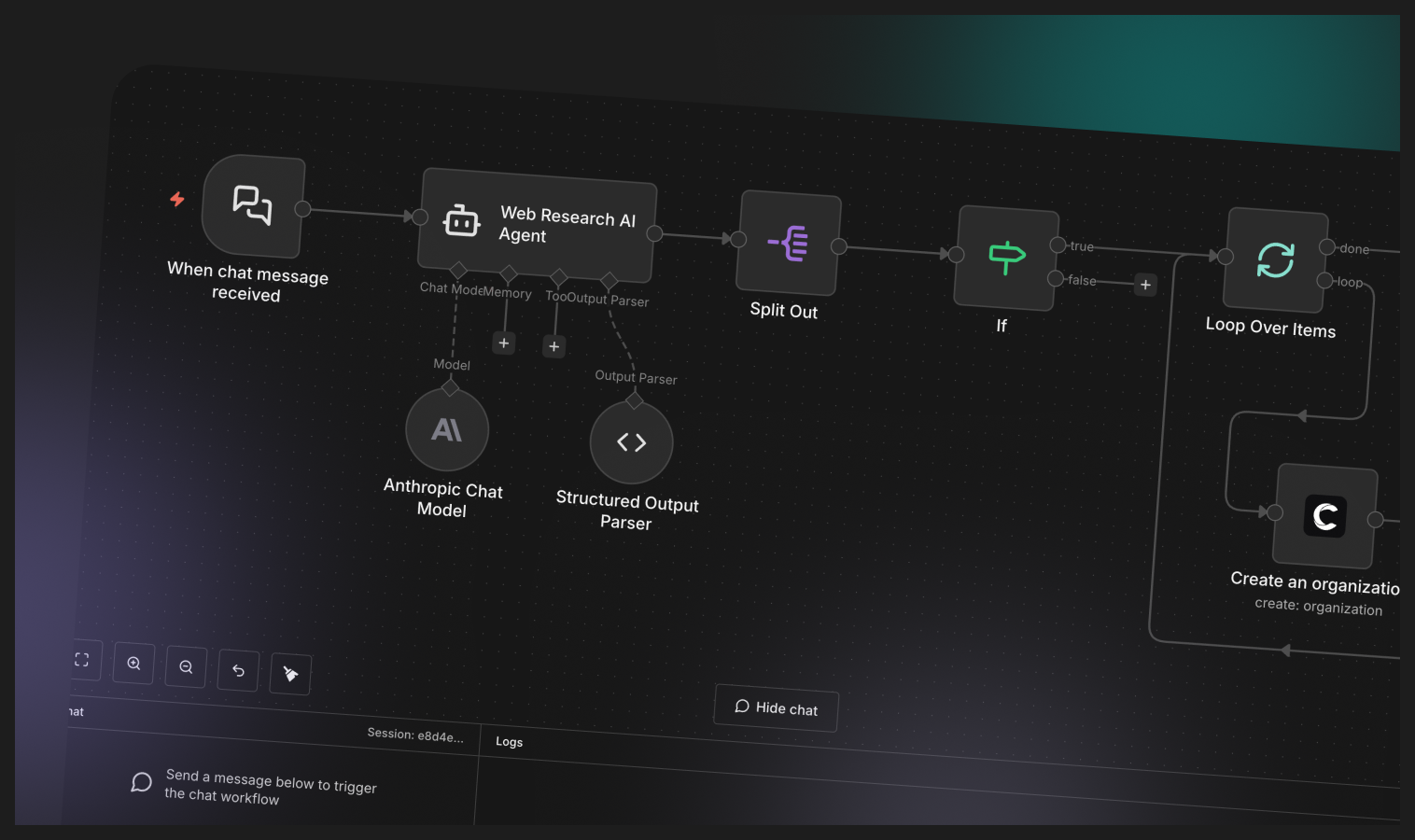Select the Anthropic Chat Model circle node
1415x840 pixels.
447,430
